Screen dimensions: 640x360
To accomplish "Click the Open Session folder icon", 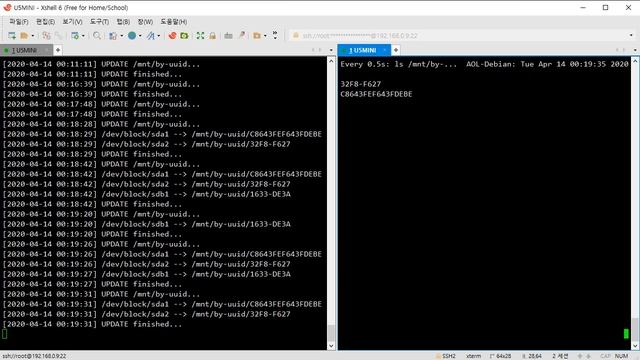I will point(24,36).
